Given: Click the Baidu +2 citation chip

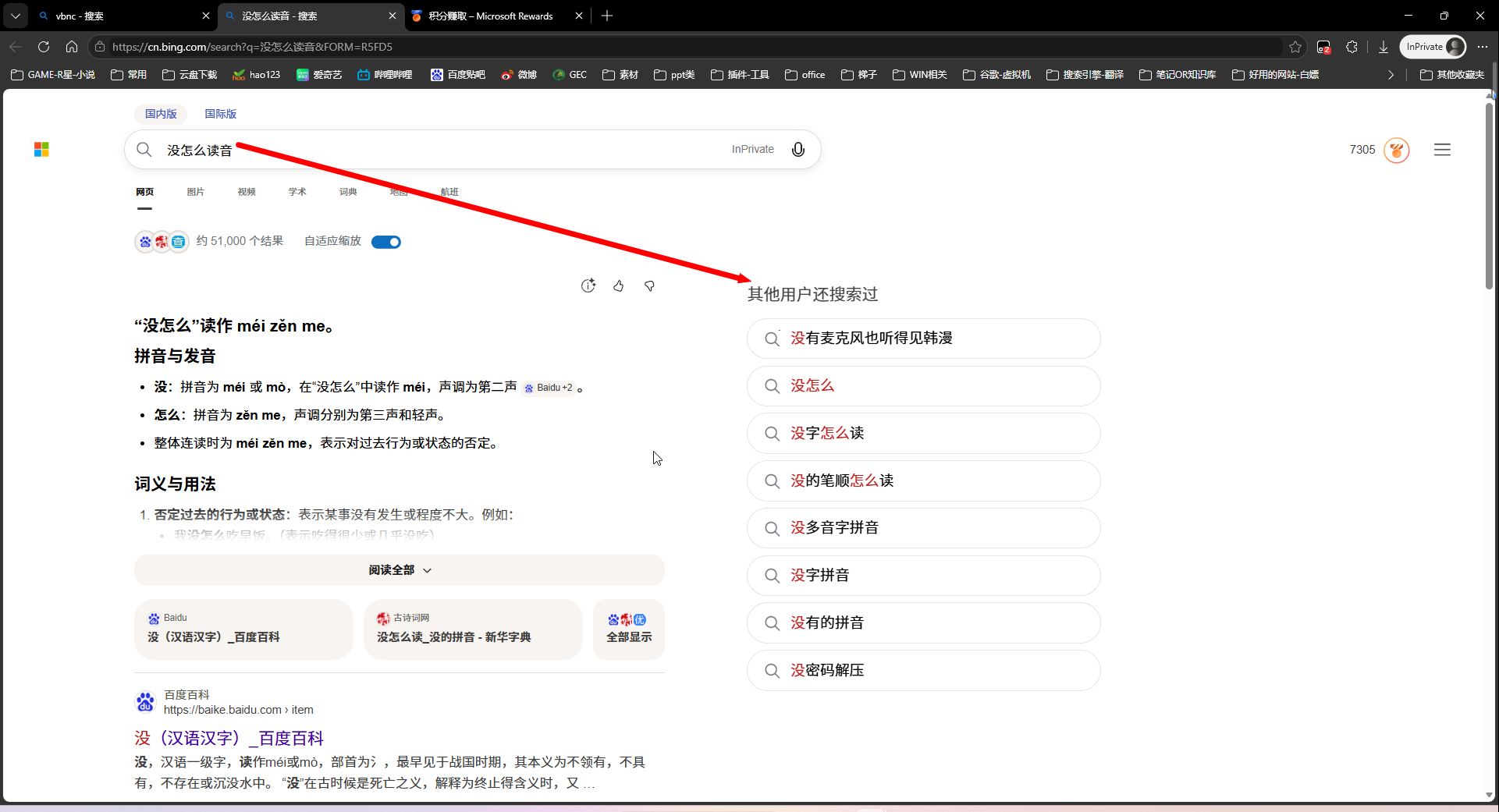Looking at the screenshot, I should point(549,388).
